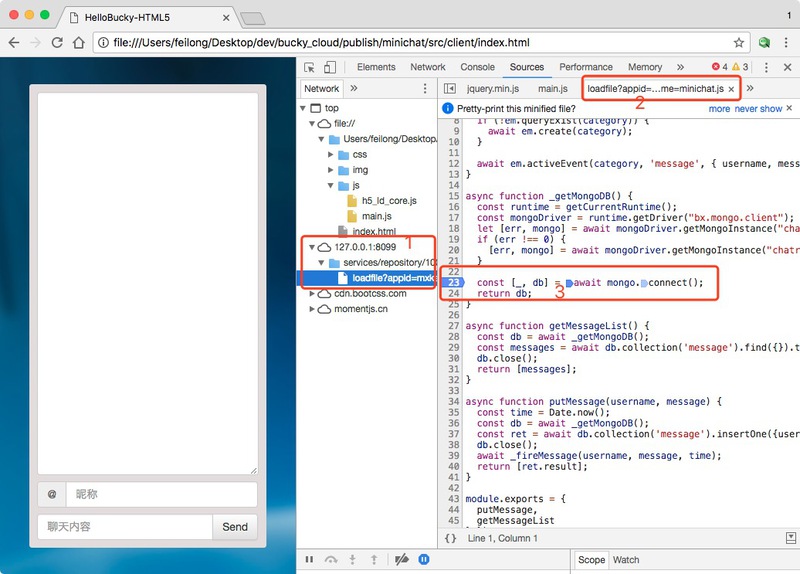The height and width of the screenshot is (574, 800).
Task: Click show drawer icon at status bar
Action: (791, 538)
